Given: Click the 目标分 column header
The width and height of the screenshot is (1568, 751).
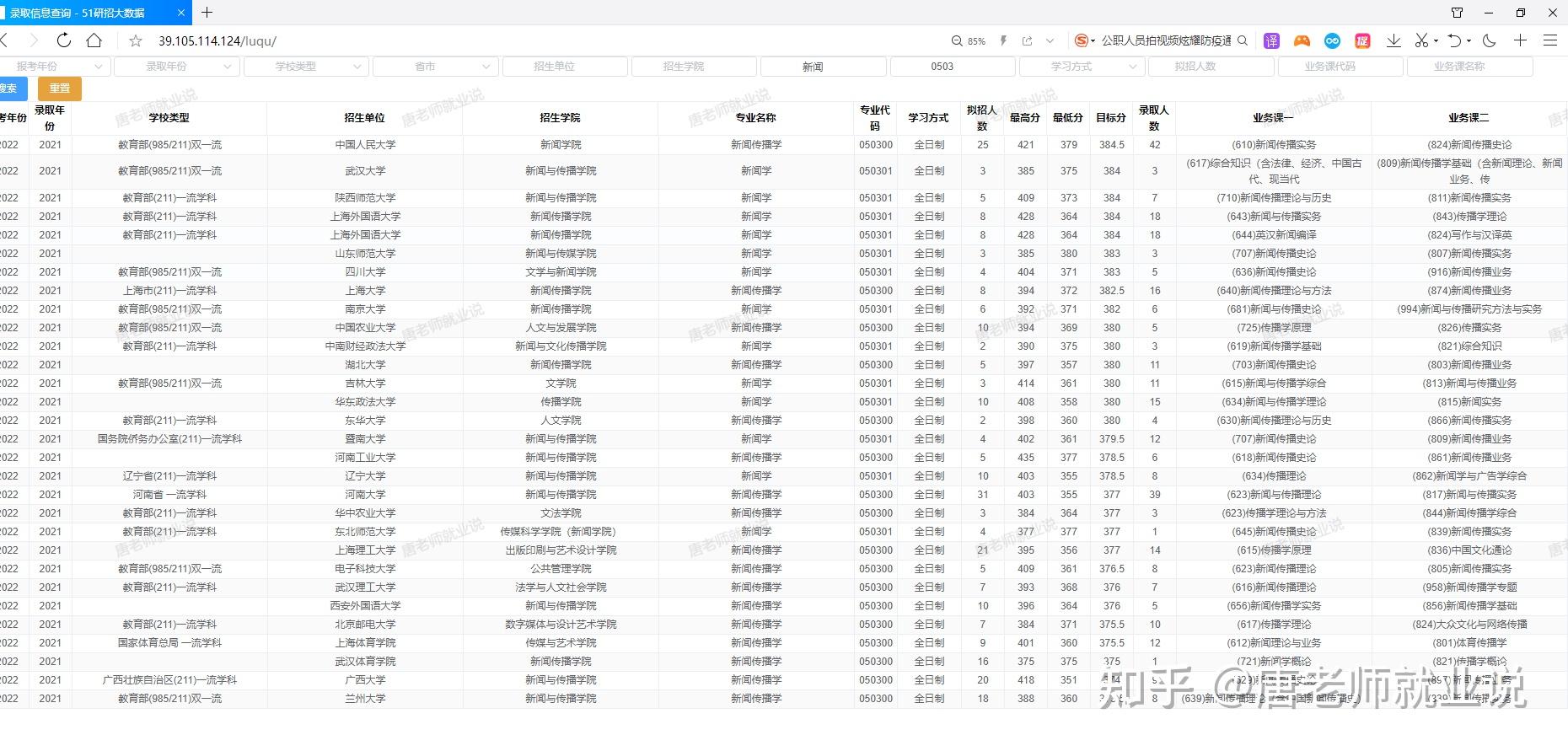Looking at the screenshot, I should tap(1111, 118).
